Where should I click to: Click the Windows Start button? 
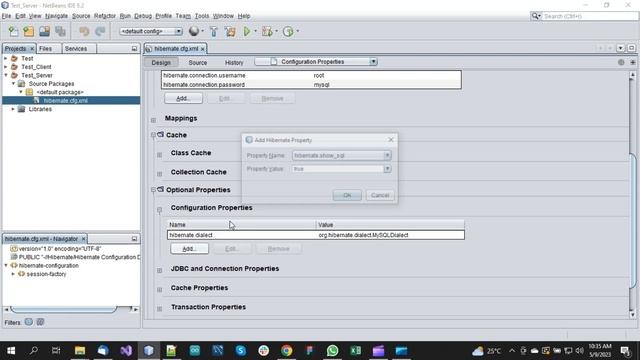[11, 351]
